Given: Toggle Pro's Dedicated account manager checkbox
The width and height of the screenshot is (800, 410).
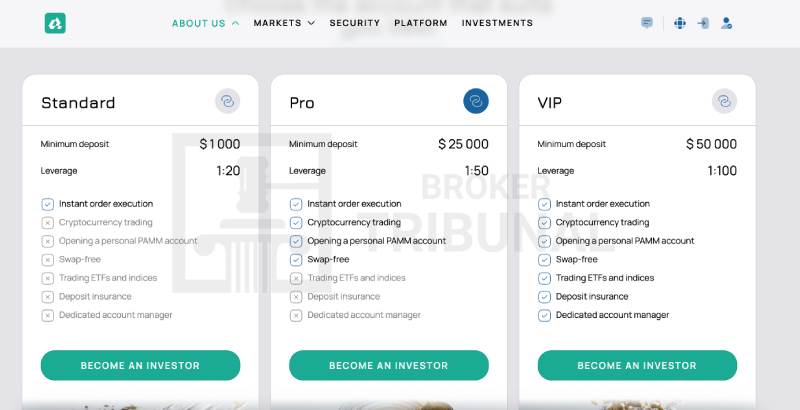Looking at the screenshot, I should pyautogui.click(x=296, y=315).
